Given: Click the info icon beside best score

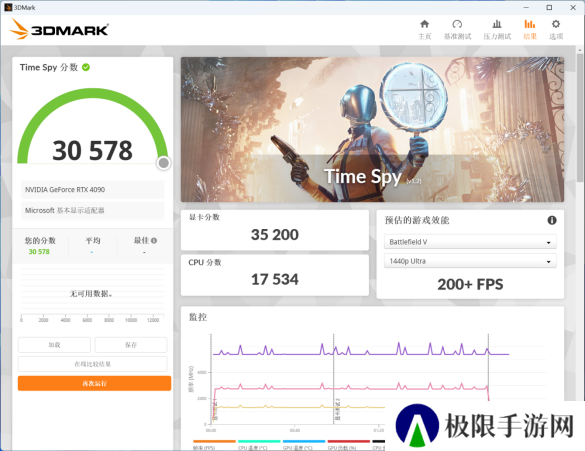Looking at the screenshot, I should pos(154,241).
